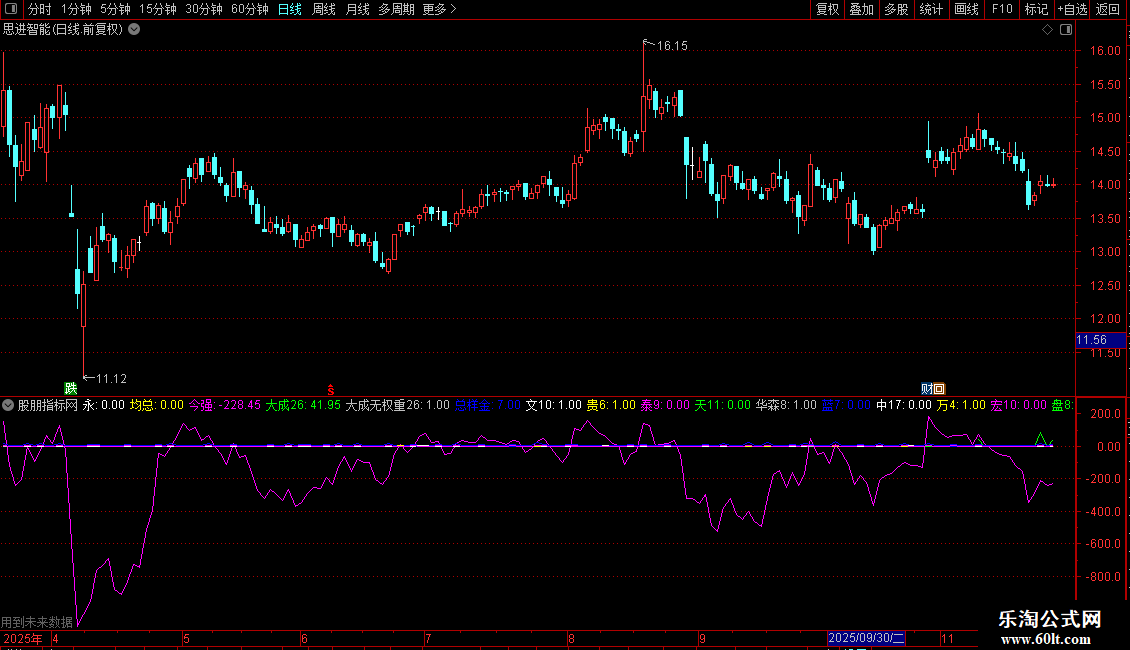
Task: Add stock via +自选 button
Action: pos(1071,9)
